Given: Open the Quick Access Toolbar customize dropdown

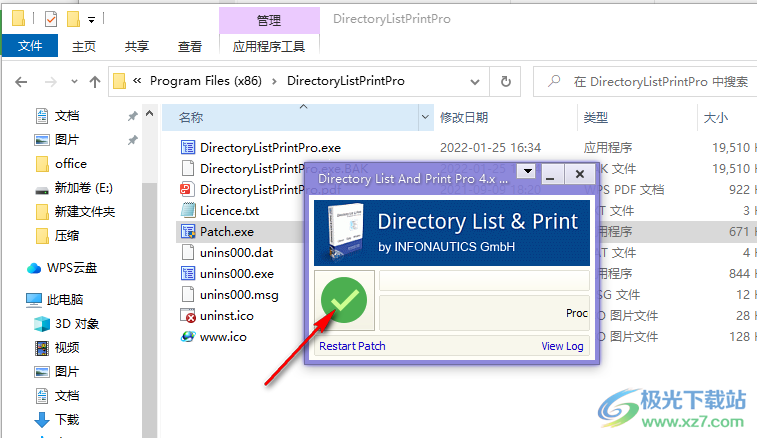Looking at the screenshot, I should 91,20.
